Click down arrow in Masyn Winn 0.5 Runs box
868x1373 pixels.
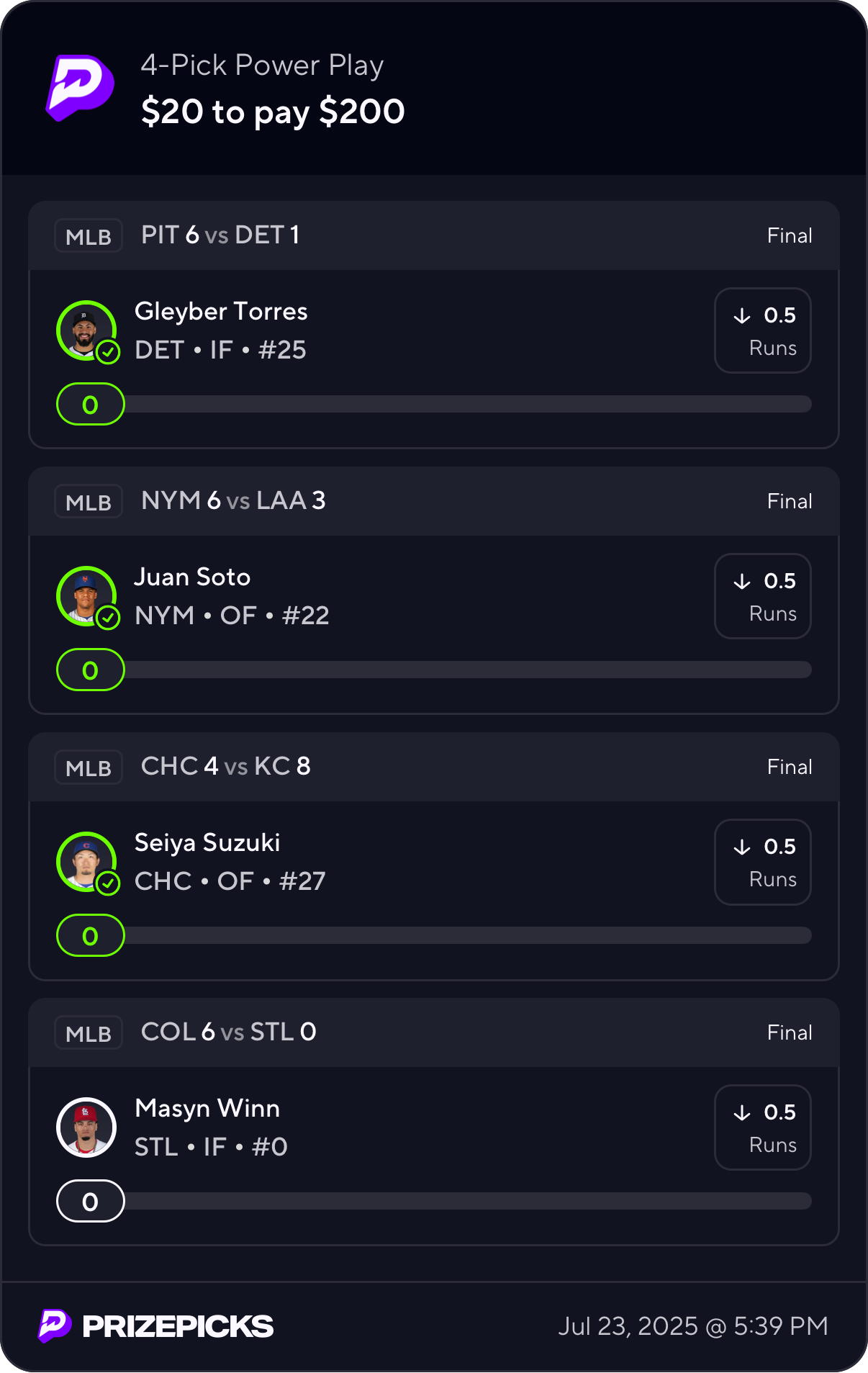[x=742, y=1113]
